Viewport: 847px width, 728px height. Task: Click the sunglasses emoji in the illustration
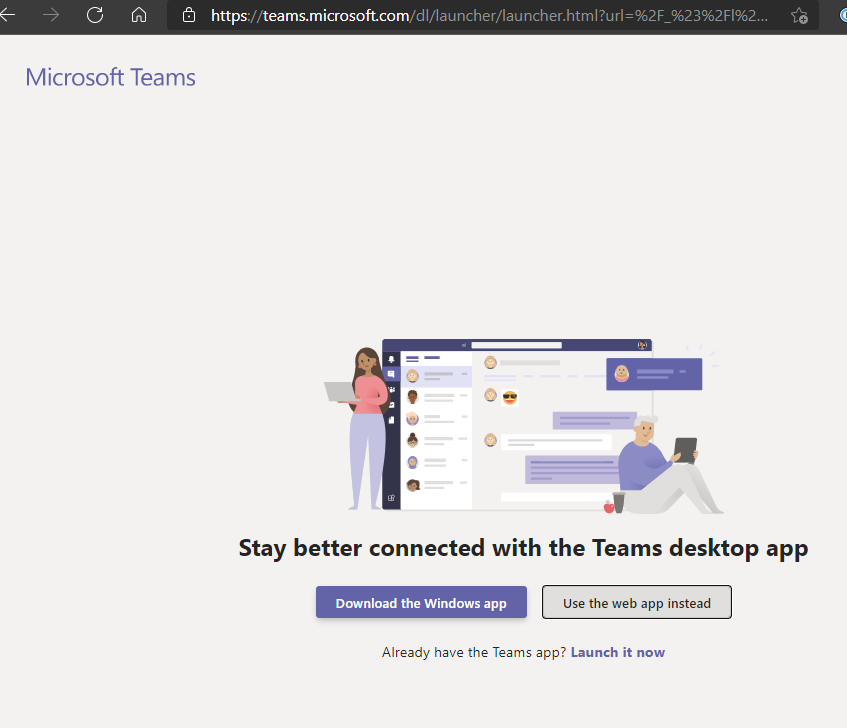coord(509,397)
